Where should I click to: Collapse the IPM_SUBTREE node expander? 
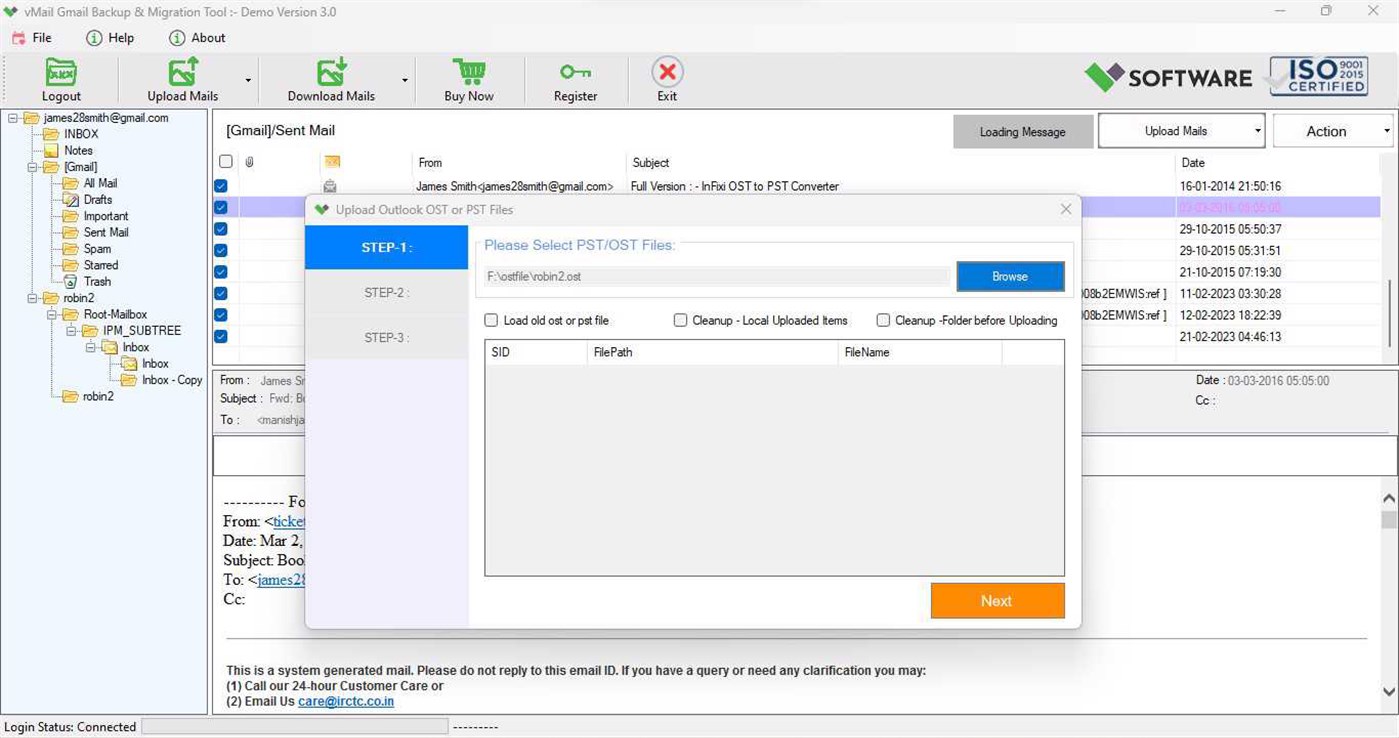(x=71, y=331)
